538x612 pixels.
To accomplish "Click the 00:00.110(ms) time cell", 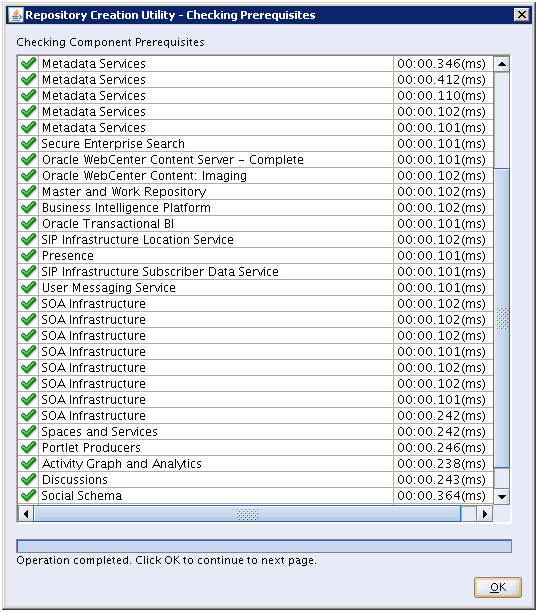I will [443, 96].
